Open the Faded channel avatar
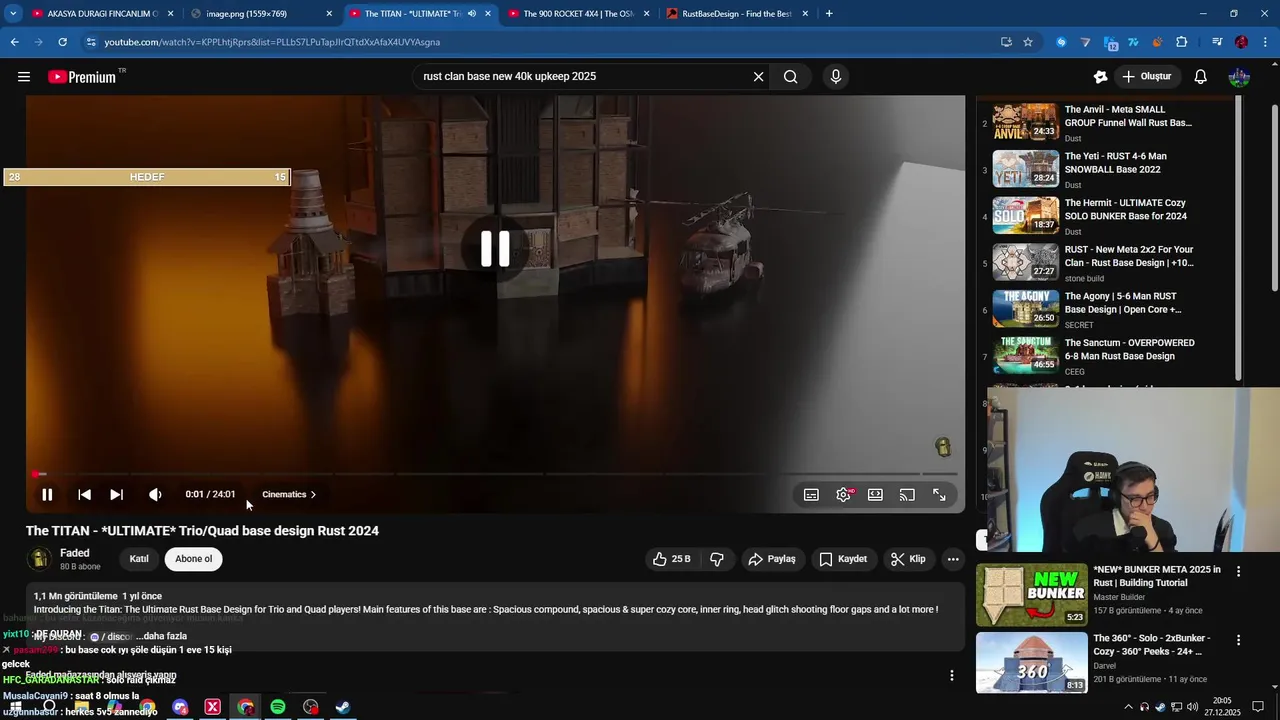 (x=40, y=559)
